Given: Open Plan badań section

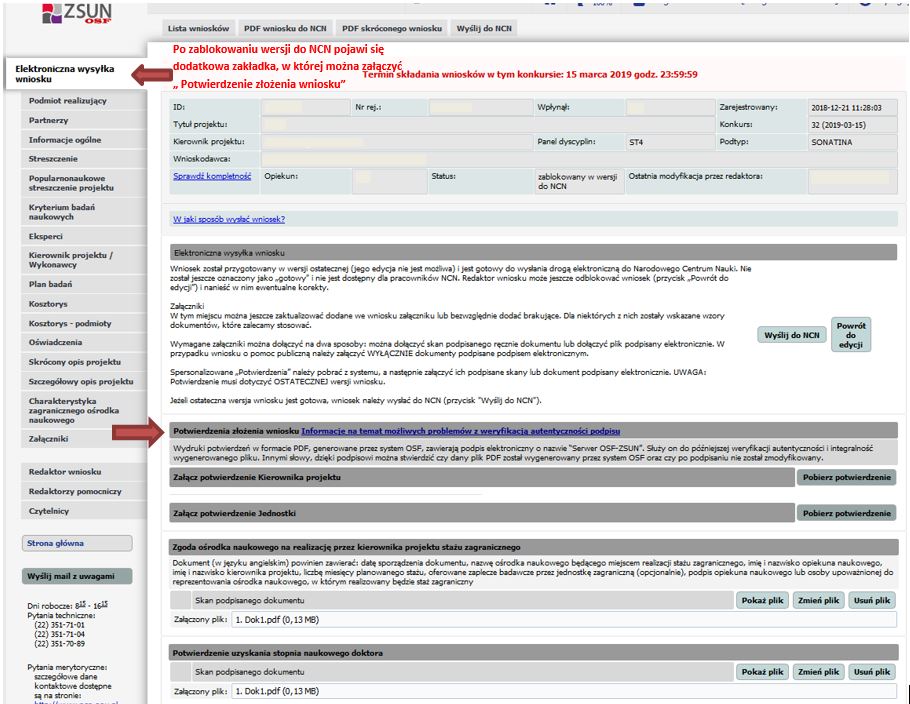Looking at the screenshot, I should click(x=84, y=284).
